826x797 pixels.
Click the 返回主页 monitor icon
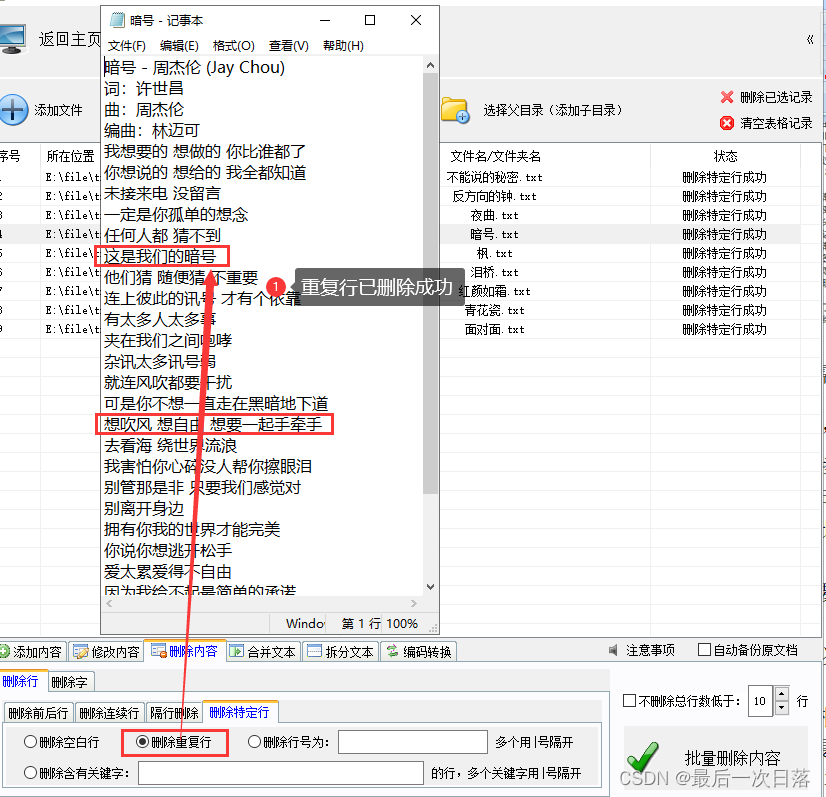coord(12,38)
